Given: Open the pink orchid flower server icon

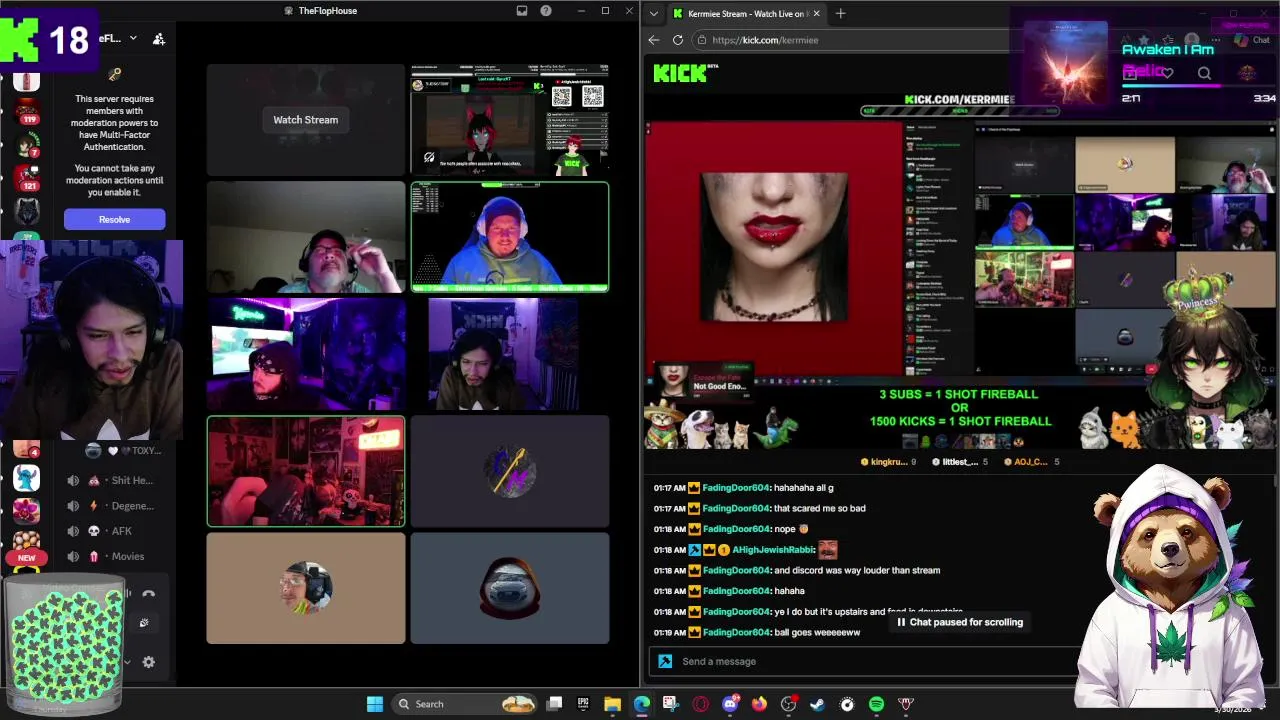Looking at the screenshot, I should pyautogui.click(x=27, y=510).
